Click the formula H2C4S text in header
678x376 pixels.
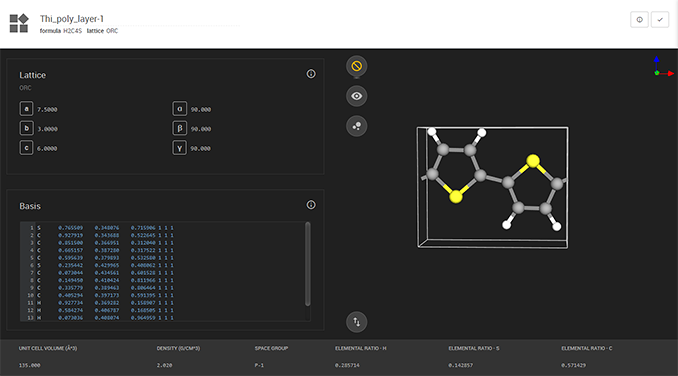pyautogui.click(x=61, y=31)
